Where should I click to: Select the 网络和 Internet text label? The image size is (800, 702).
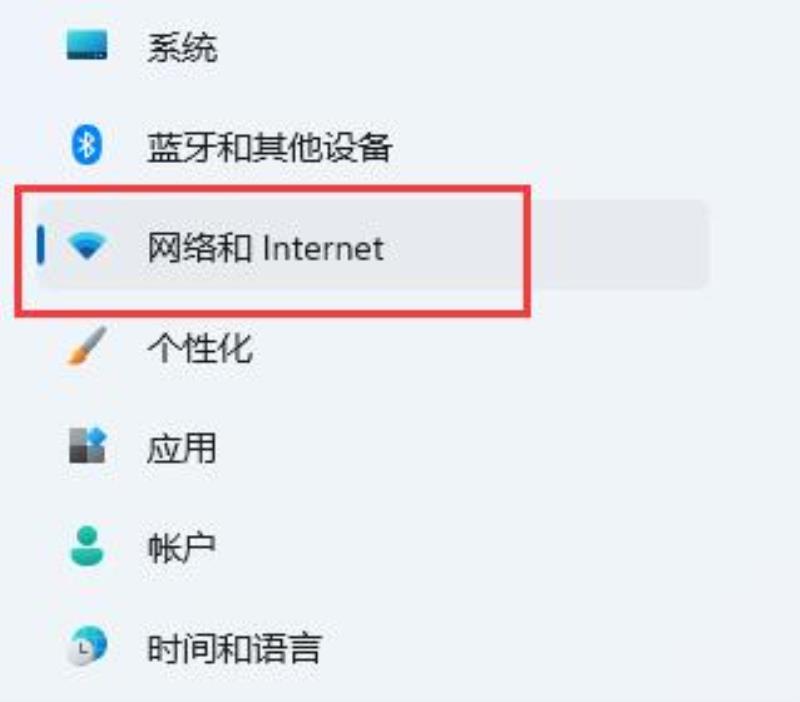coord(265,248)
